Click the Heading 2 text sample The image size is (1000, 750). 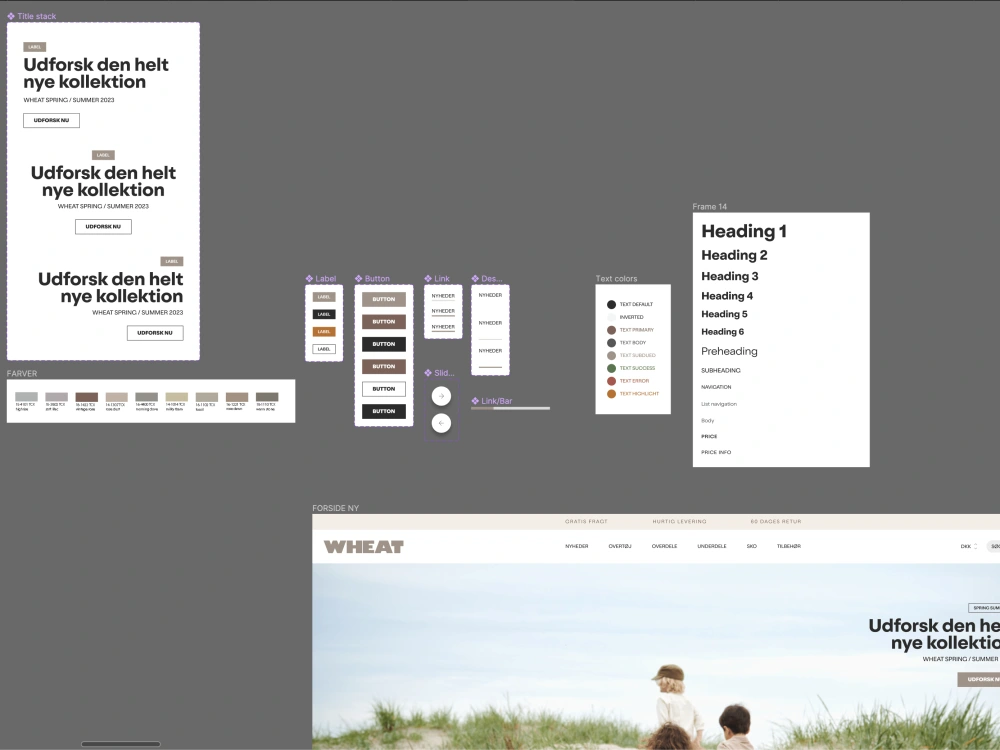735,255
